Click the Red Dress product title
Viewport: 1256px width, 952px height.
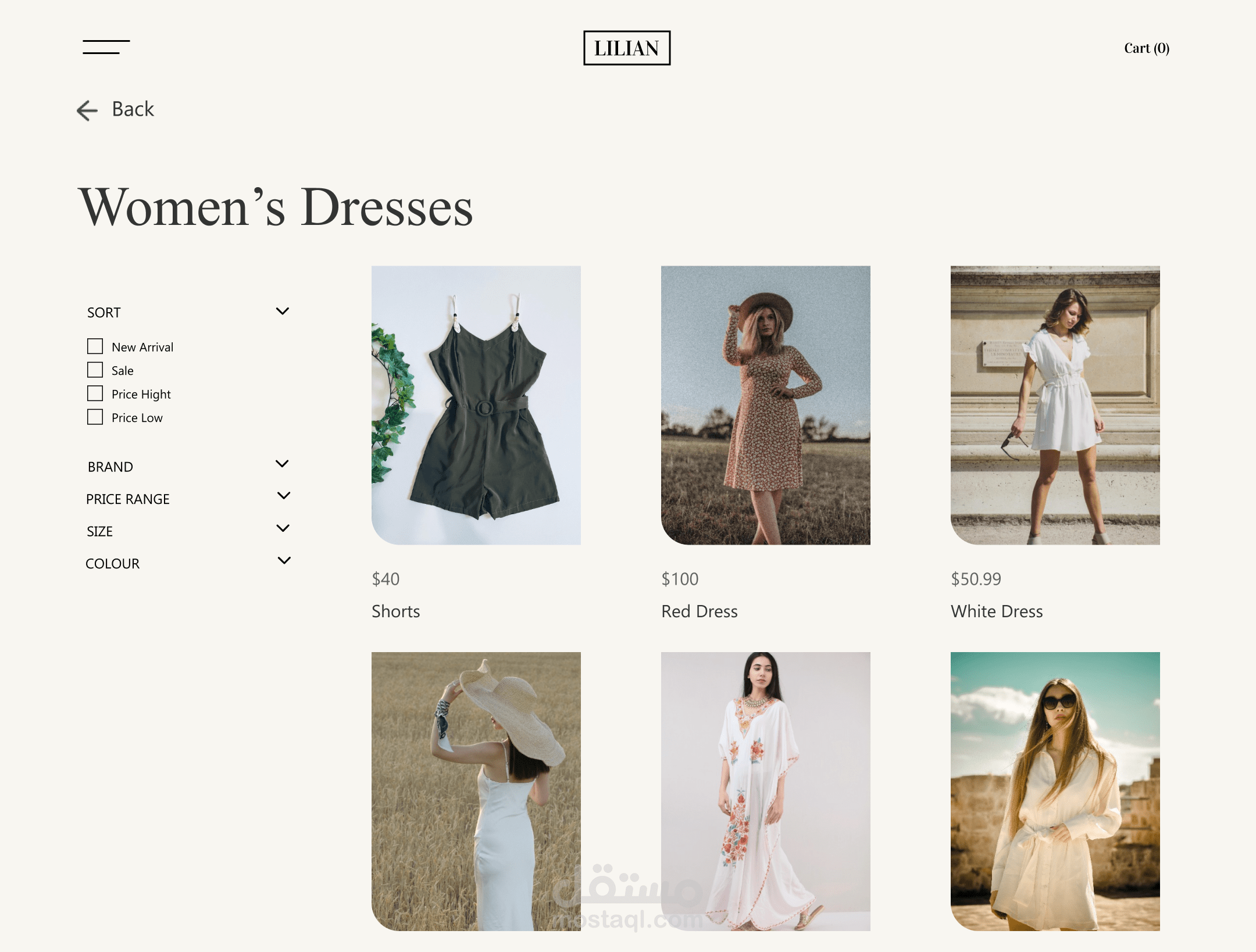point(699,611)
